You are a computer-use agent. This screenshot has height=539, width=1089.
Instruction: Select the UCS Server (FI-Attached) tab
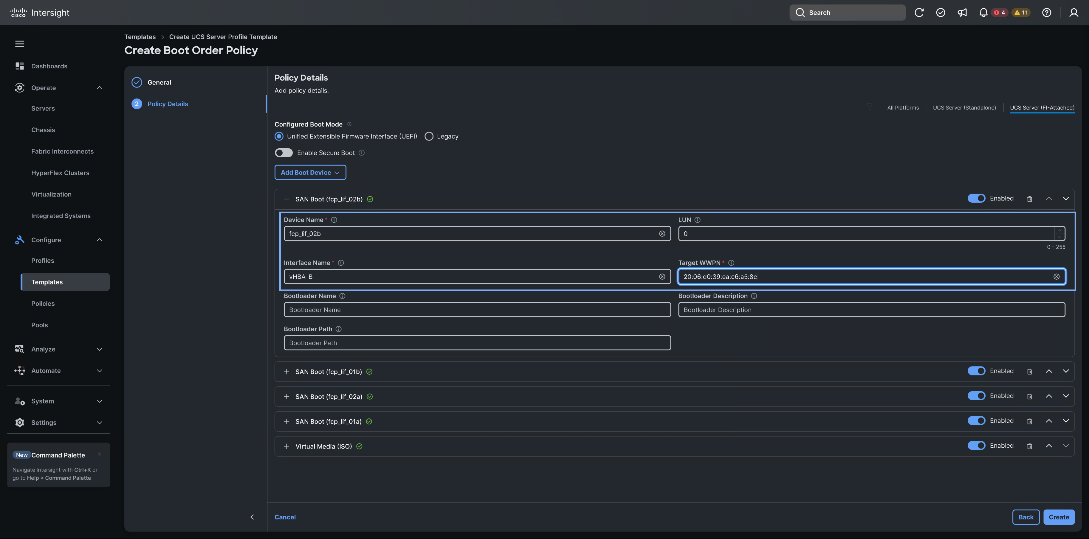point(1042,108)
